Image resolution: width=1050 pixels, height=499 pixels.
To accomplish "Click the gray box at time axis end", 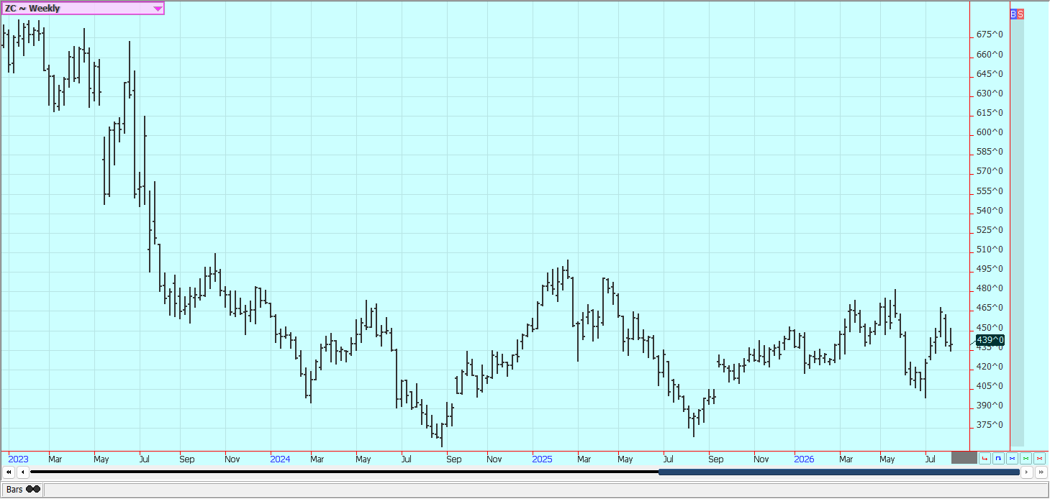I will coord(964,457).
